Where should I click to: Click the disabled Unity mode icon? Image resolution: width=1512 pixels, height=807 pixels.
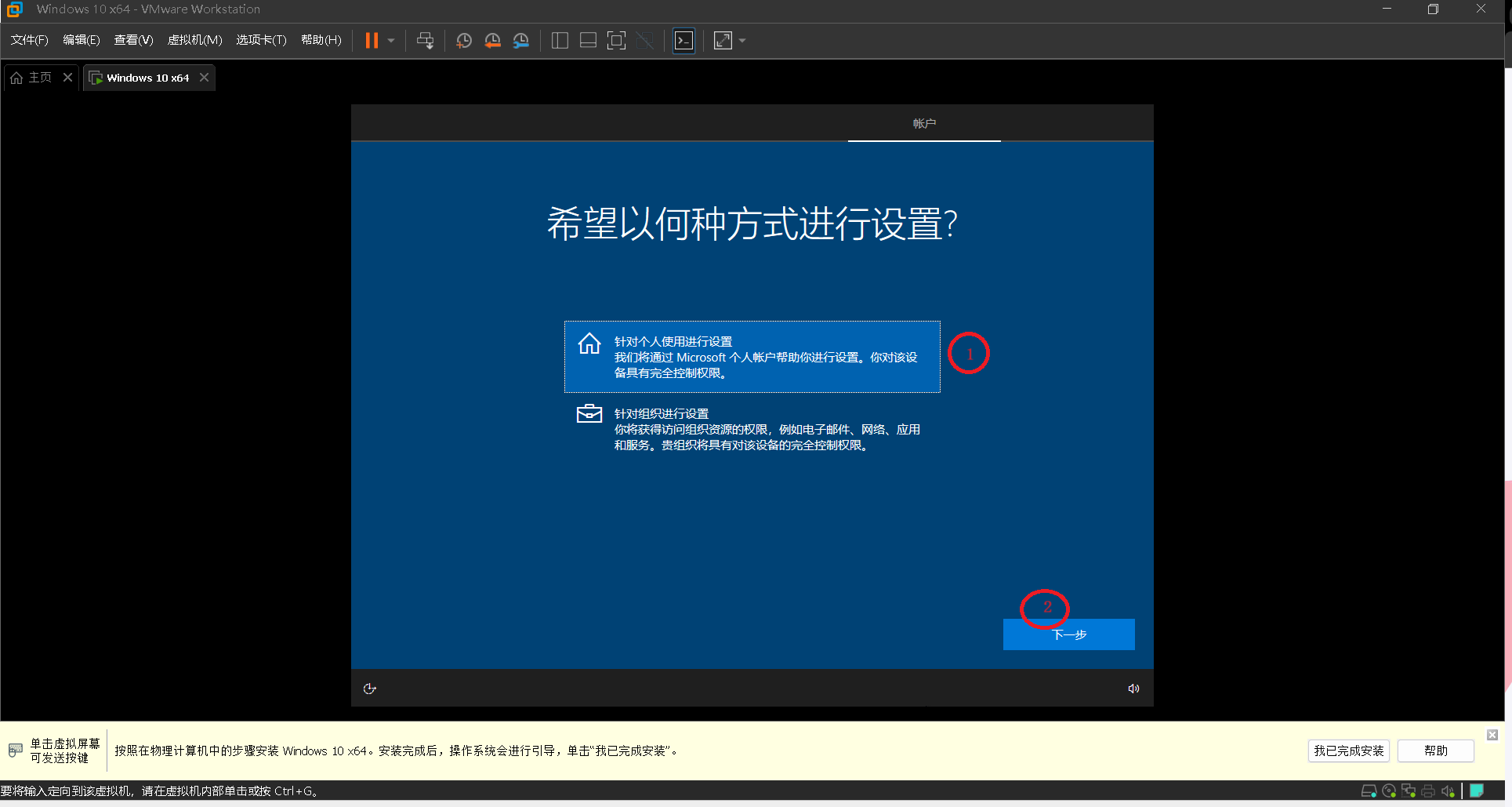pyautogui.click(x=645, y=41)
